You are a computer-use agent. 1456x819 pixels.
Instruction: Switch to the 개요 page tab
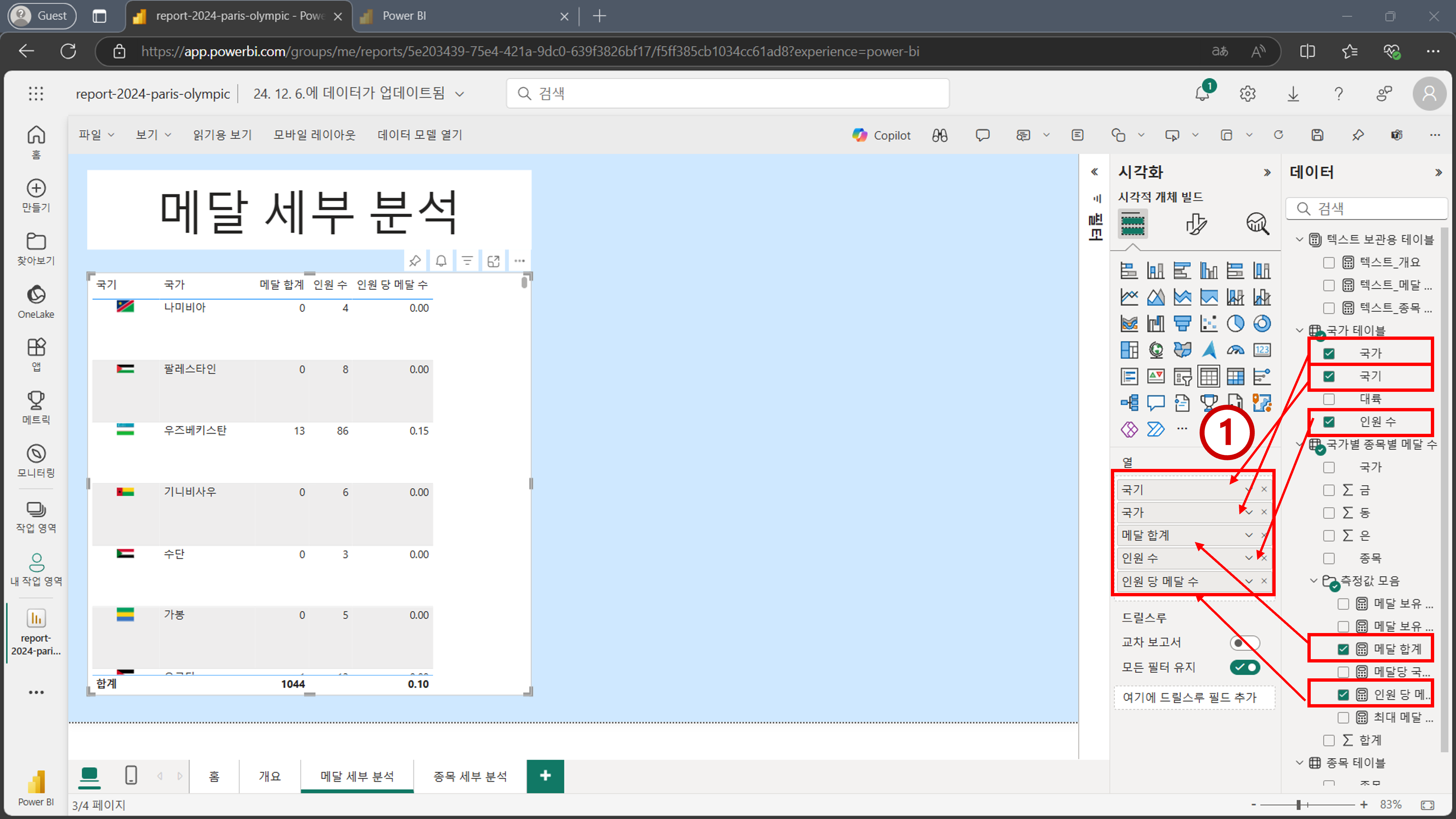coord(270,776)
